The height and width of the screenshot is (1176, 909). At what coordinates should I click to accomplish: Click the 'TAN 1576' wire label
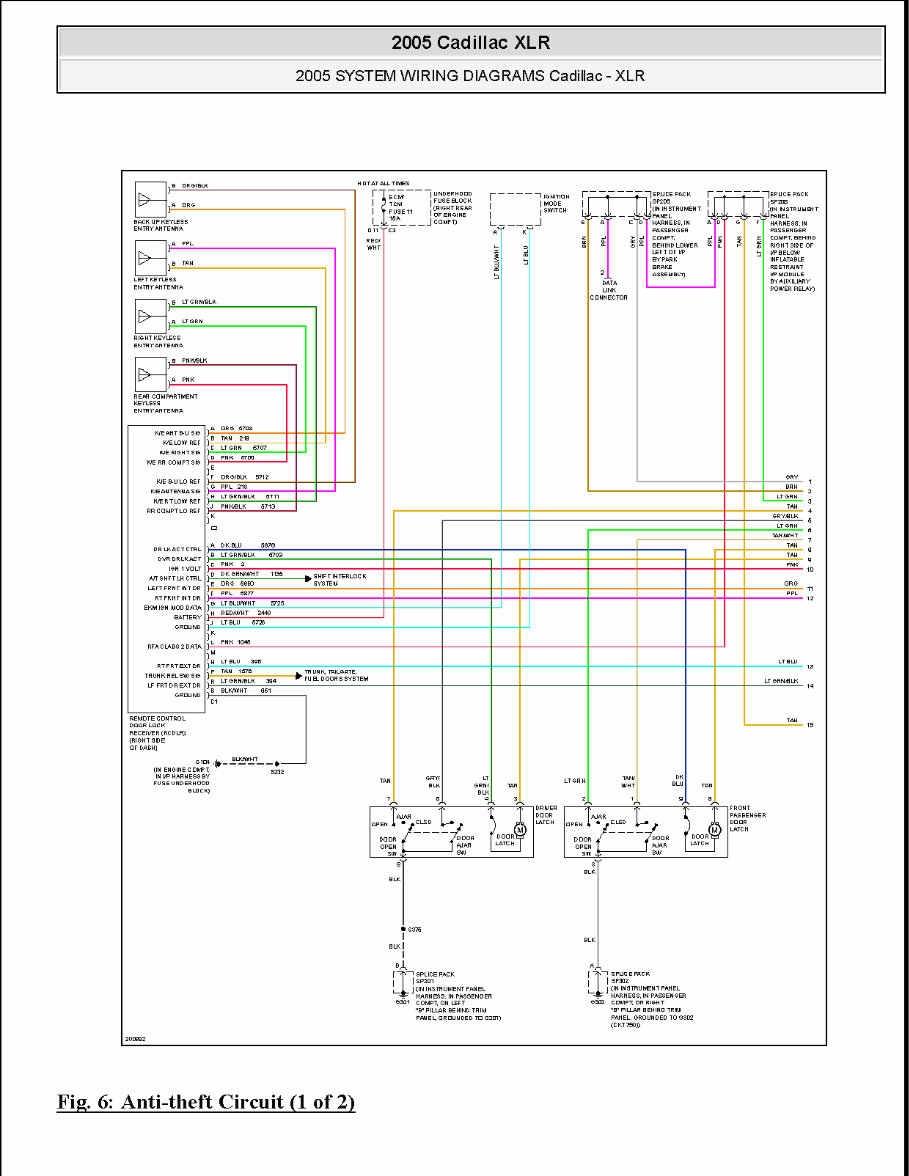pos(236,671)
